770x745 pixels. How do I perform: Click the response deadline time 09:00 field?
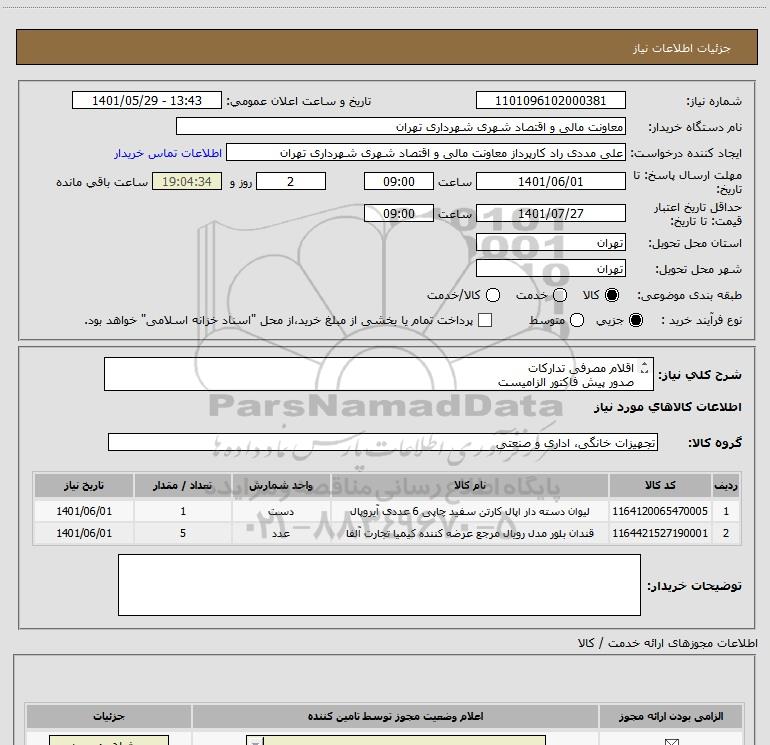(x=399, y=181)
